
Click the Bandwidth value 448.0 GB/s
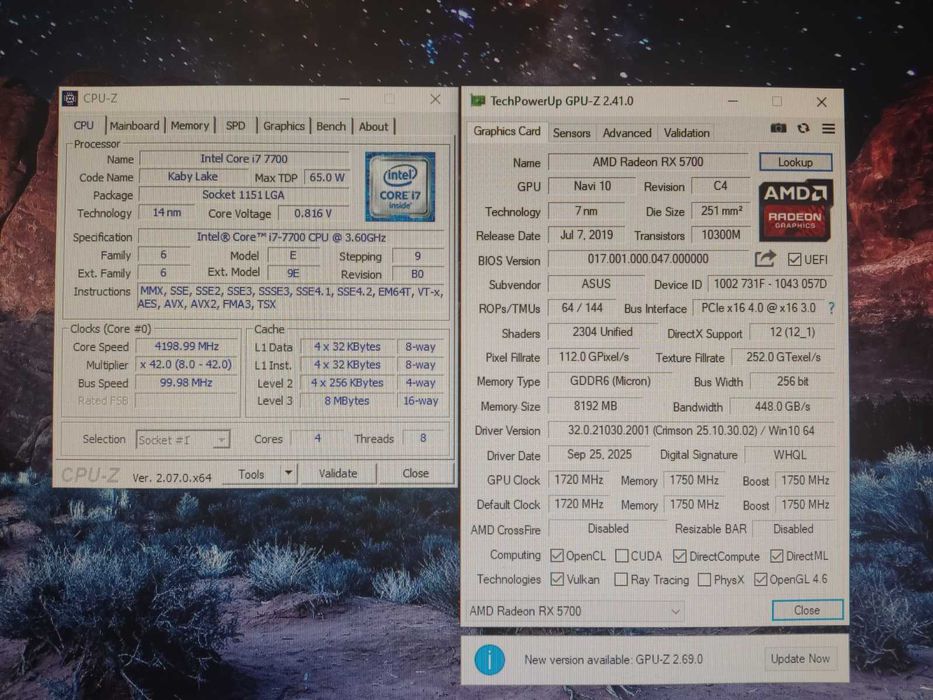tap(782, 407)
